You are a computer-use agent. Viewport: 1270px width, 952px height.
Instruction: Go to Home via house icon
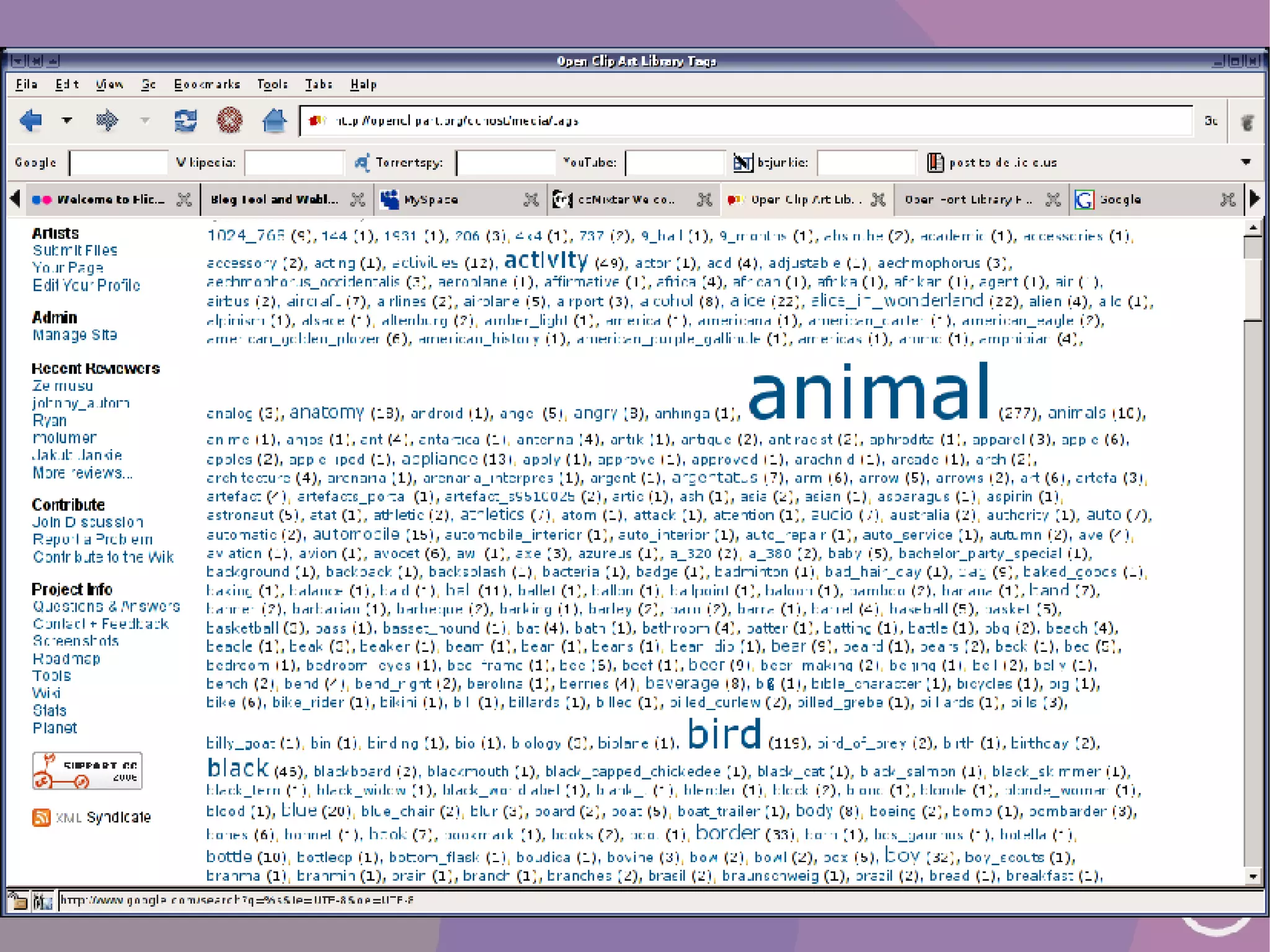(273, 120)
